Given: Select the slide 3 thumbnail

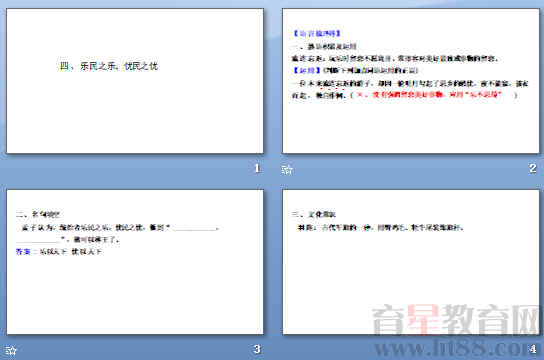Looking at the screenshot, I should point(135,262).
